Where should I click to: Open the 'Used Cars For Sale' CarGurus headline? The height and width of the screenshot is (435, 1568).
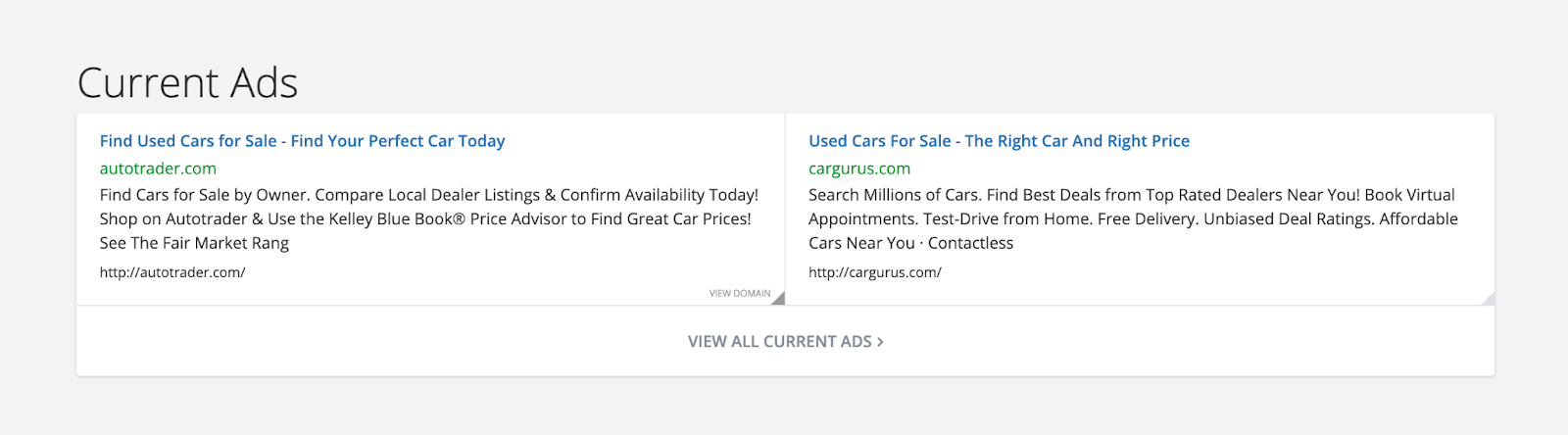(x=999, y=141)
